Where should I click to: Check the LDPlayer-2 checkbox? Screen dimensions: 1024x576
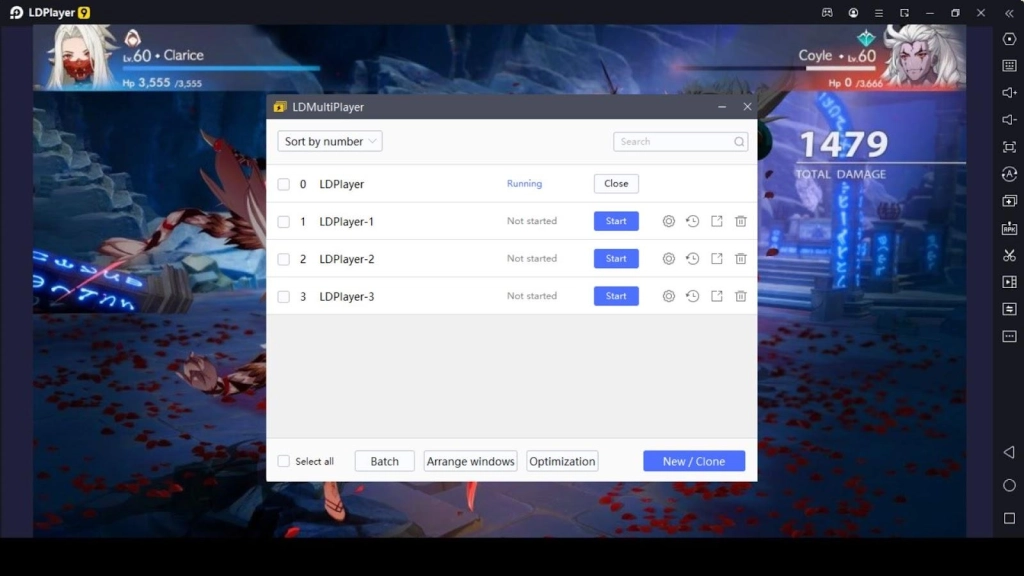(283, 259)
